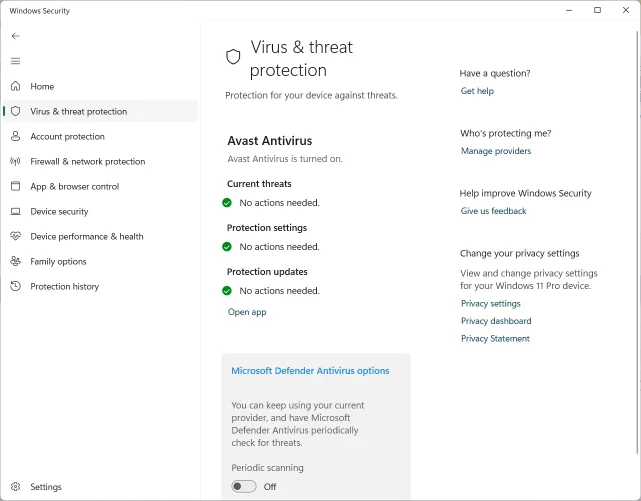Open the Avast app via Open app
This screenshot has width=641, height=501.
pos(247,312)
